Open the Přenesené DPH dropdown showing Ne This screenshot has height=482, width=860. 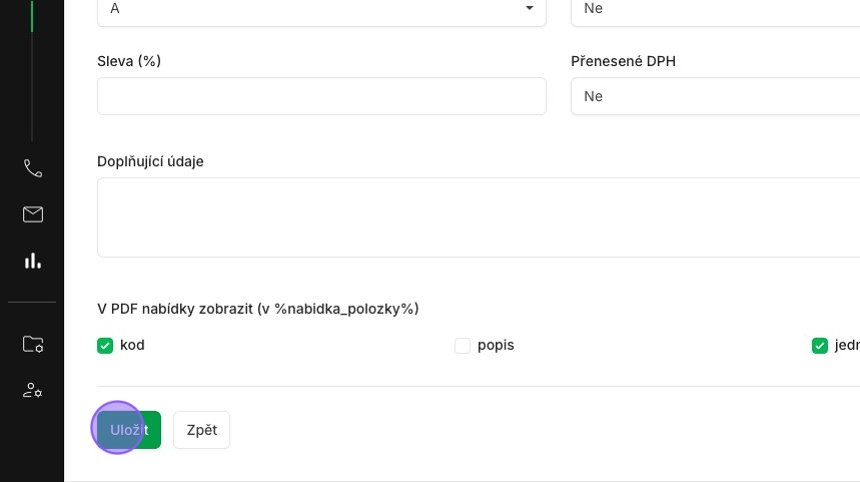click(x=715, y=96)
